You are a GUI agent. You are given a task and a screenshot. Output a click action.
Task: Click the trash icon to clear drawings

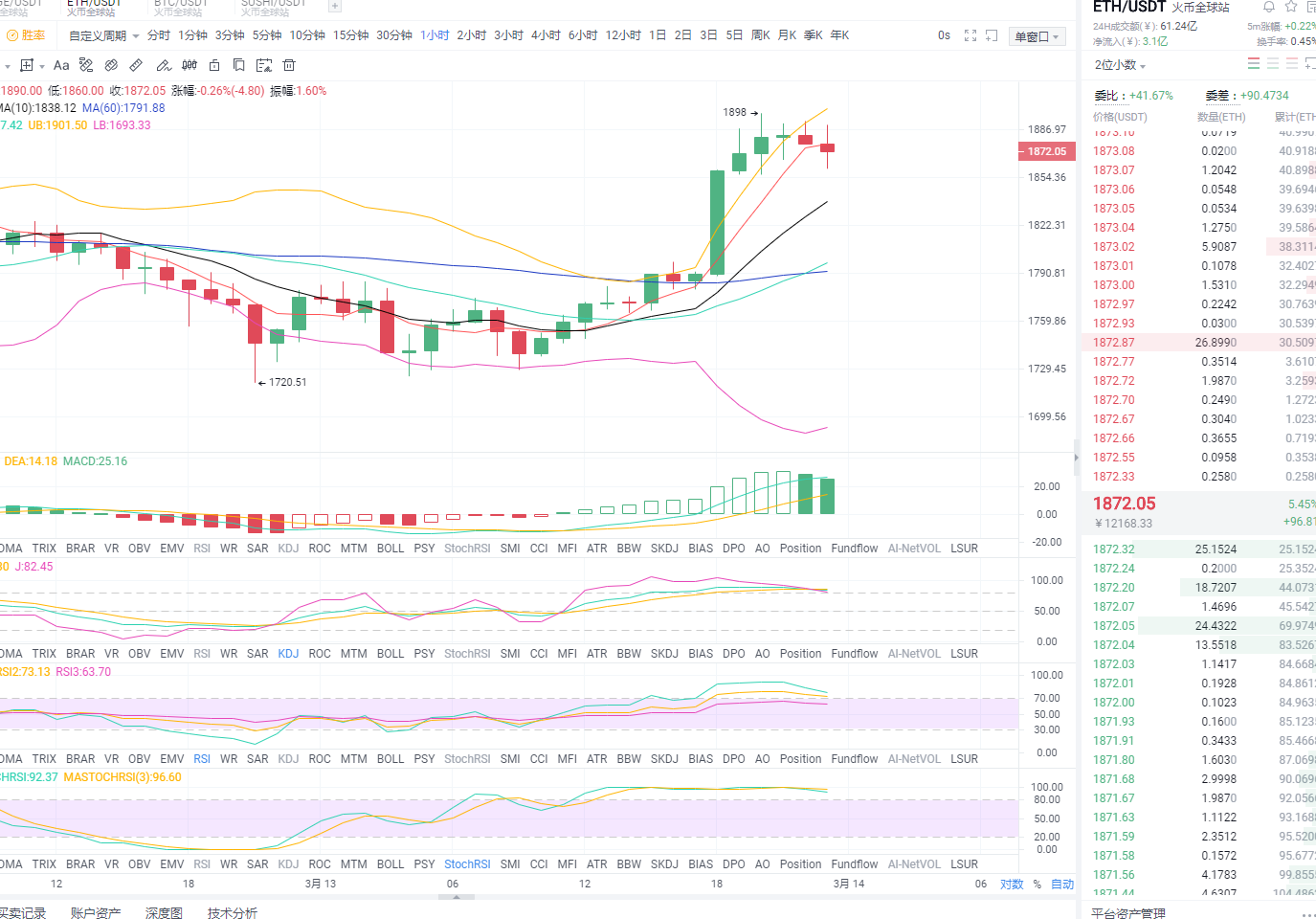pyautogui.click(x=289, y=63)
